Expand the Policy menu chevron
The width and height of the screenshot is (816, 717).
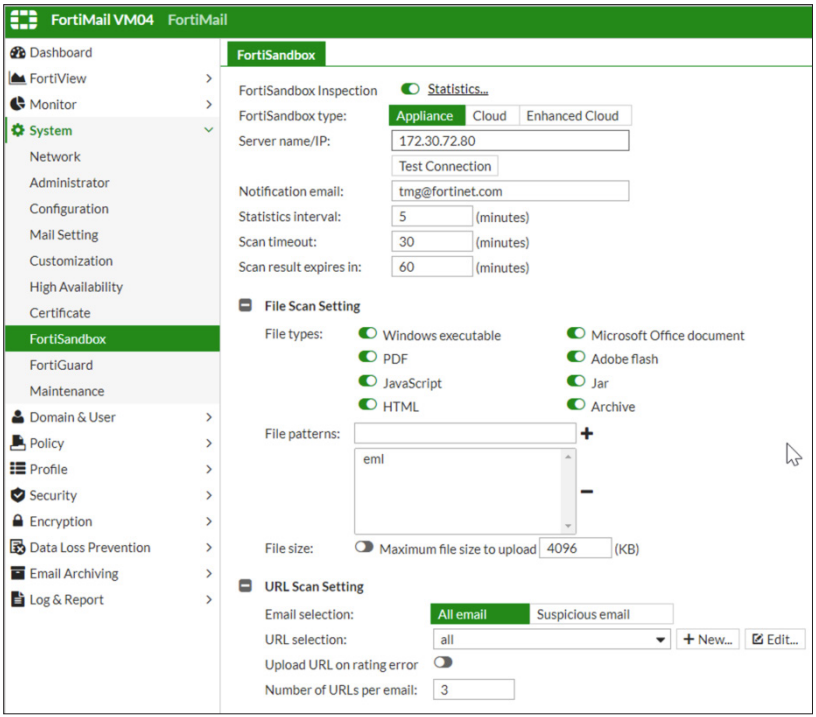click(x=209, y=443)
